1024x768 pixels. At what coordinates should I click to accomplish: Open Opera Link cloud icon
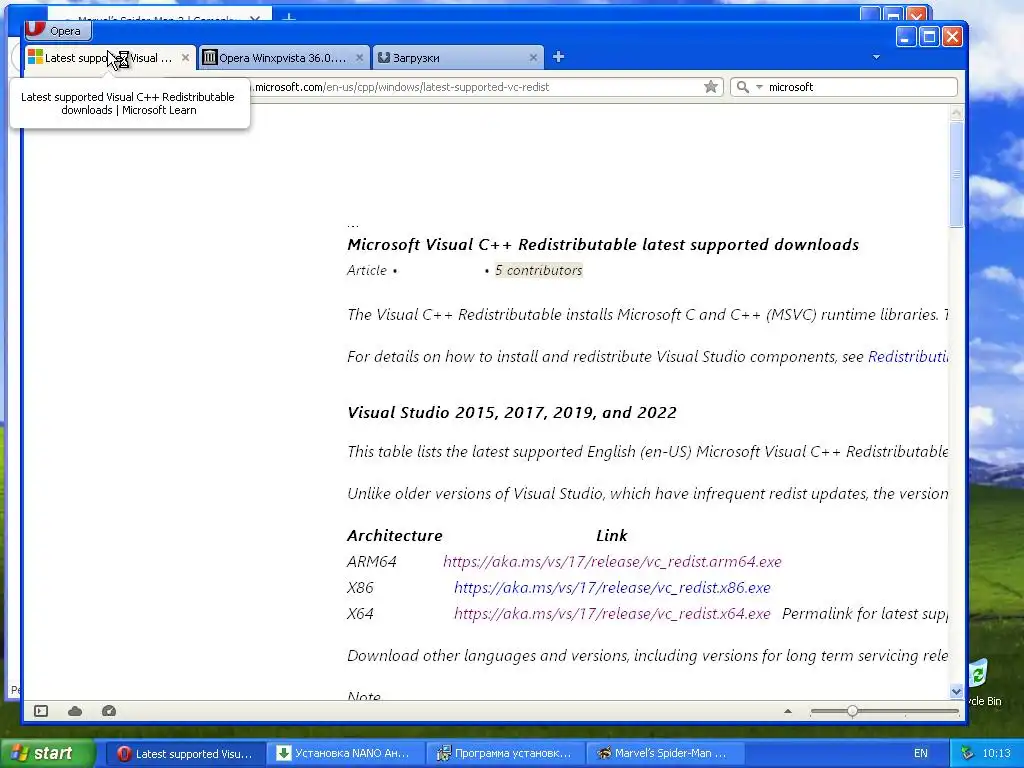(x=75, y=711)
